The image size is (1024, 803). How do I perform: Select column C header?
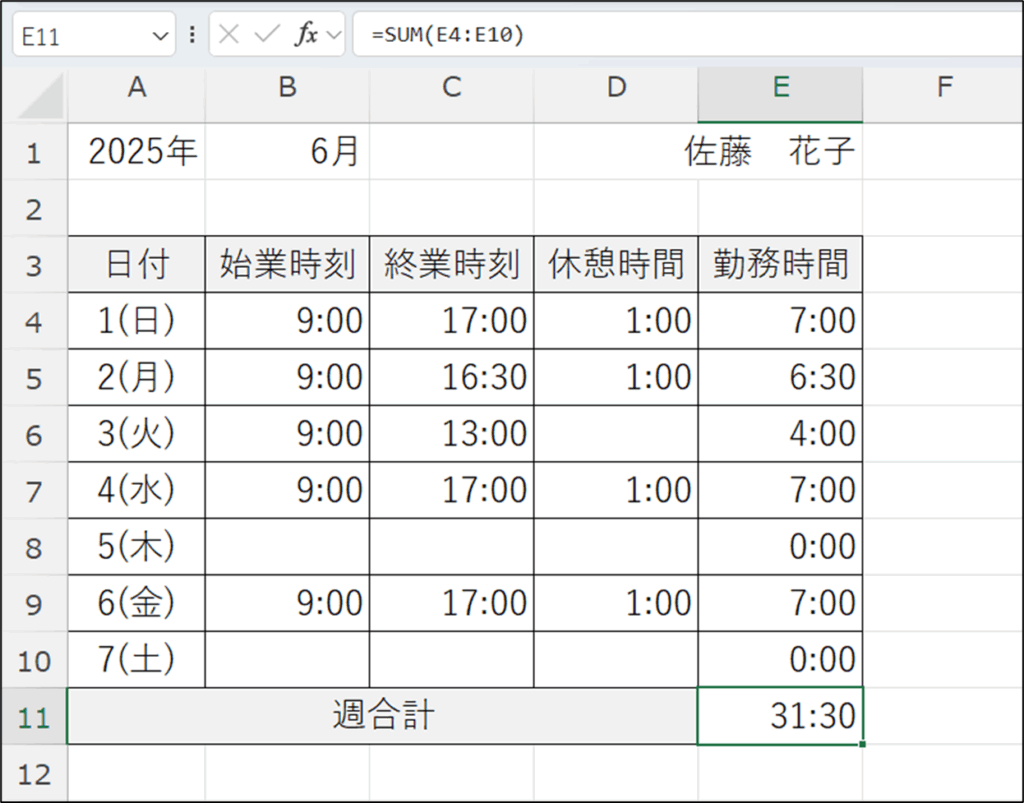click(x=452, y=88)
